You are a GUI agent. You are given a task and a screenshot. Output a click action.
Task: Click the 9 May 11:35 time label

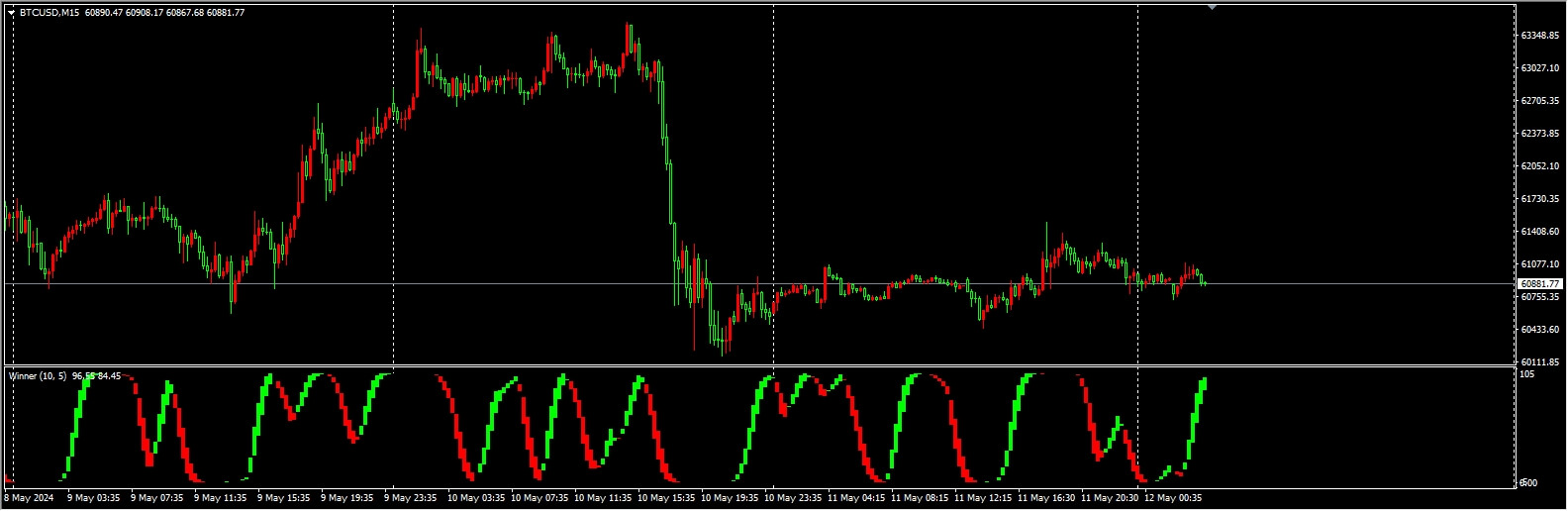pos(220,498)
